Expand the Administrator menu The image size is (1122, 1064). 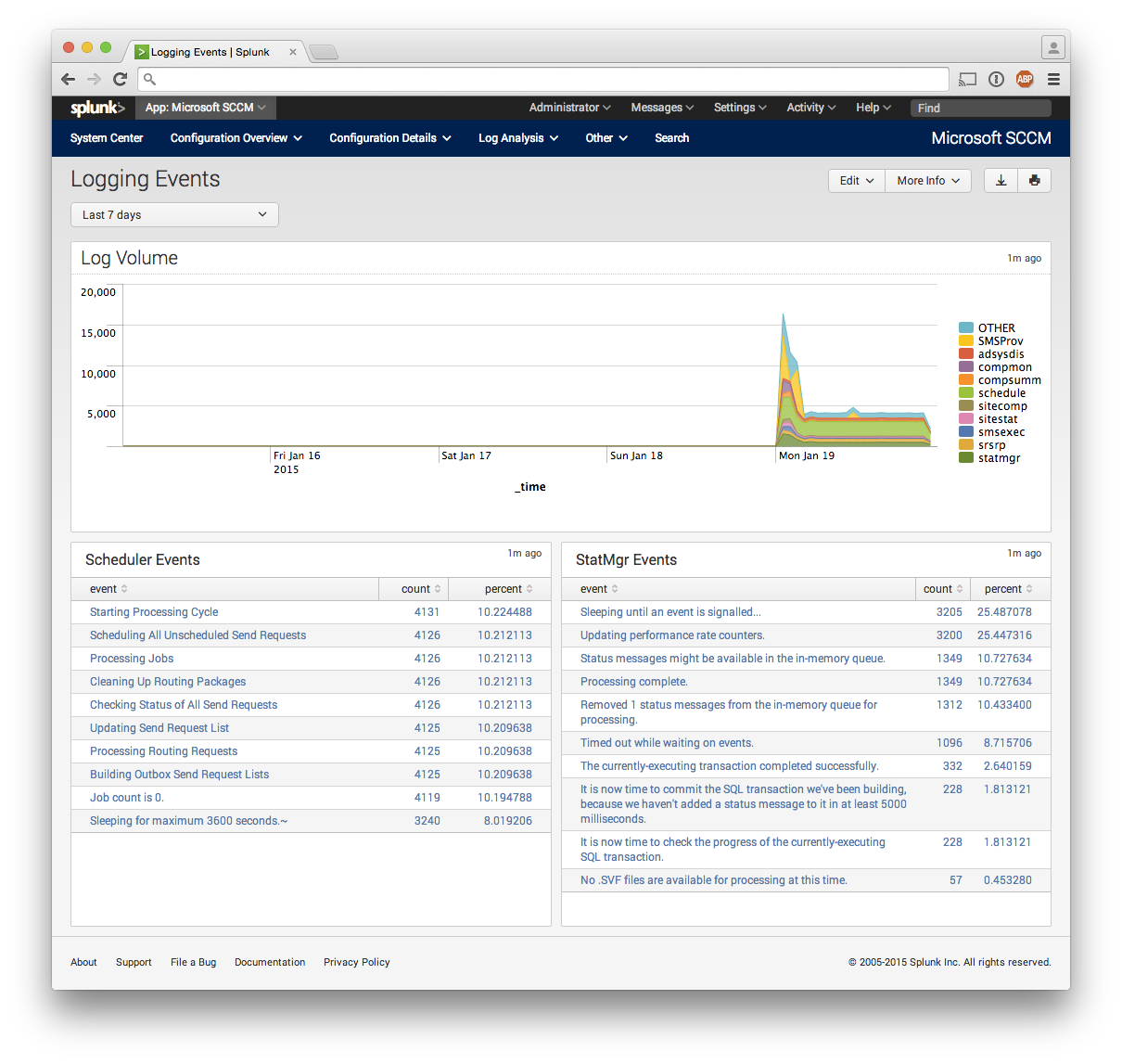coord(569,108)
